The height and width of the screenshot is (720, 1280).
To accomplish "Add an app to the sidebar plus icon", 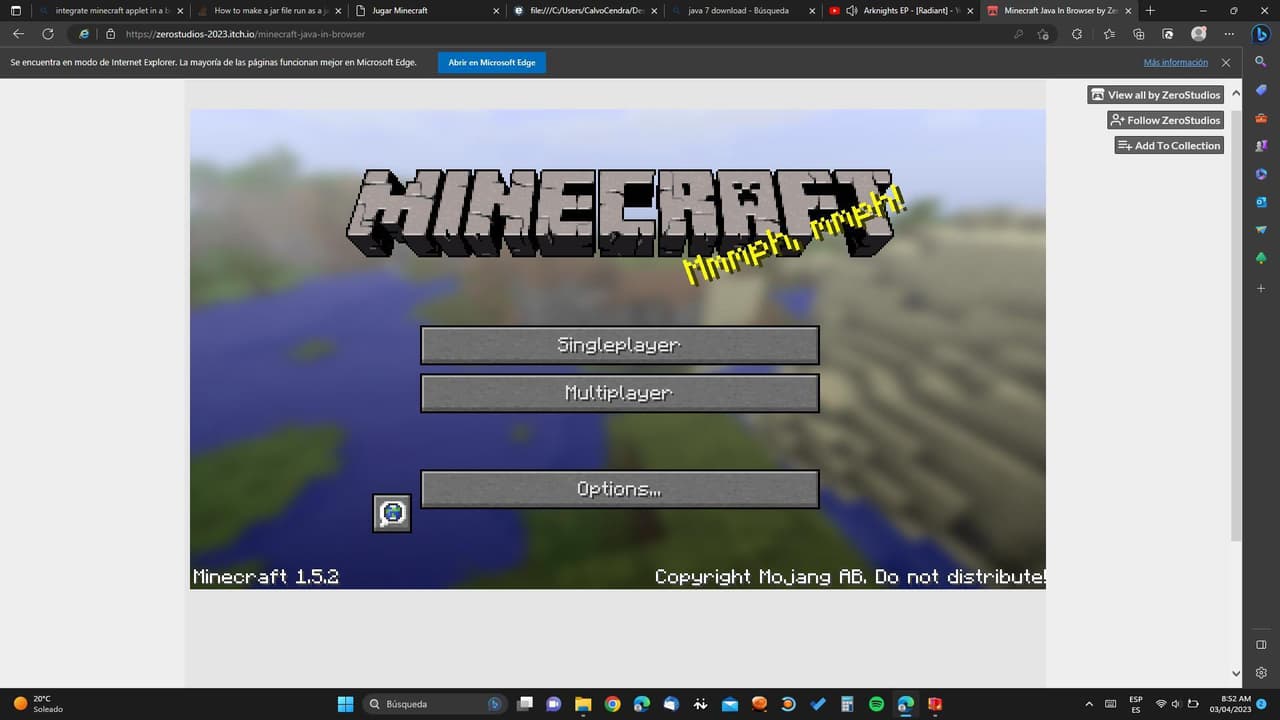I will point(1261,288).
